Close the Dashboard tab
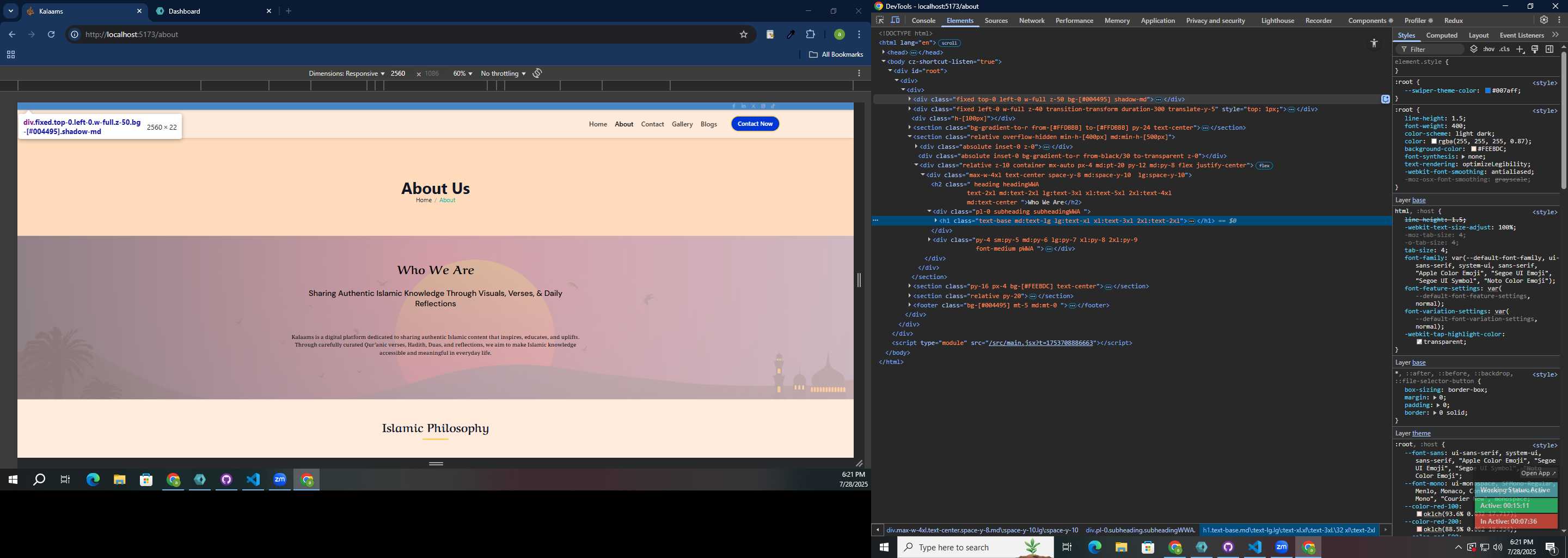1568x558 pixels. 269,11
